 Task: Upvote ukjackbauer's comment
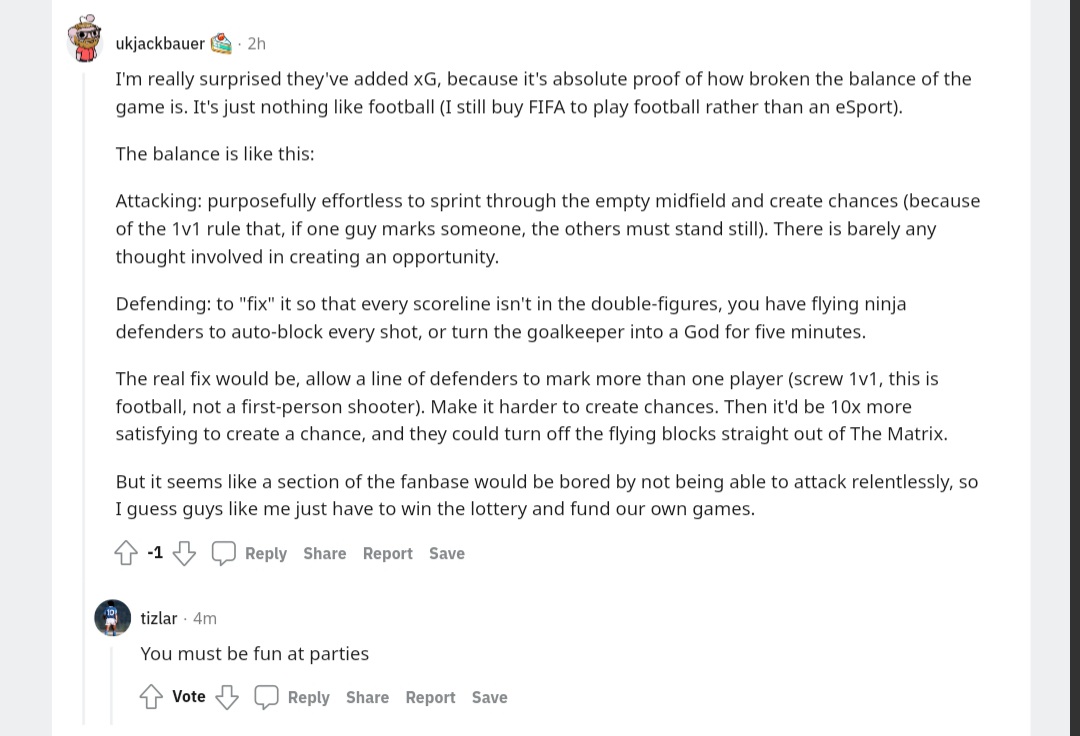[126, 553]
